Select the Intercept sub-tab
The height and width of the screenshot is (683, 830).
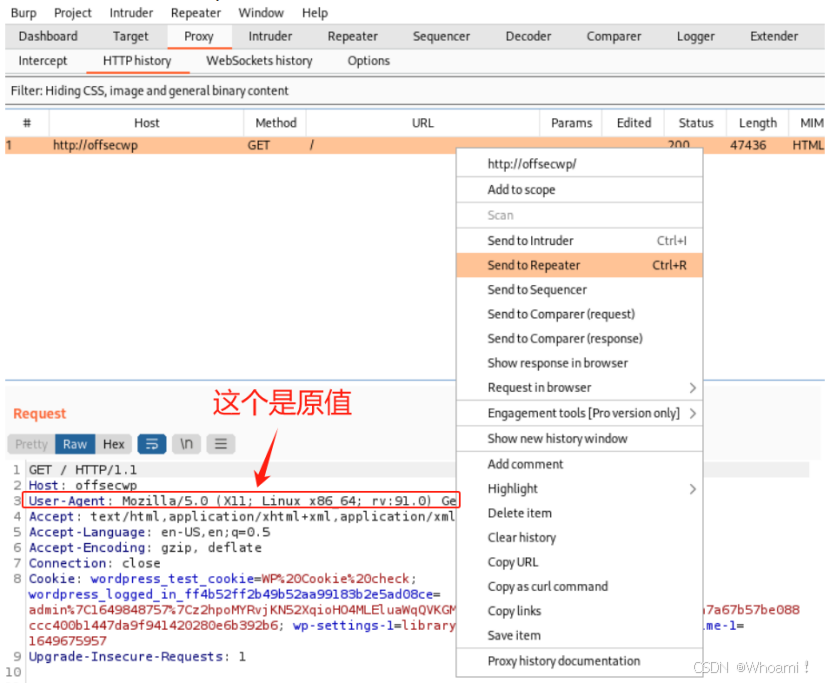43,61
